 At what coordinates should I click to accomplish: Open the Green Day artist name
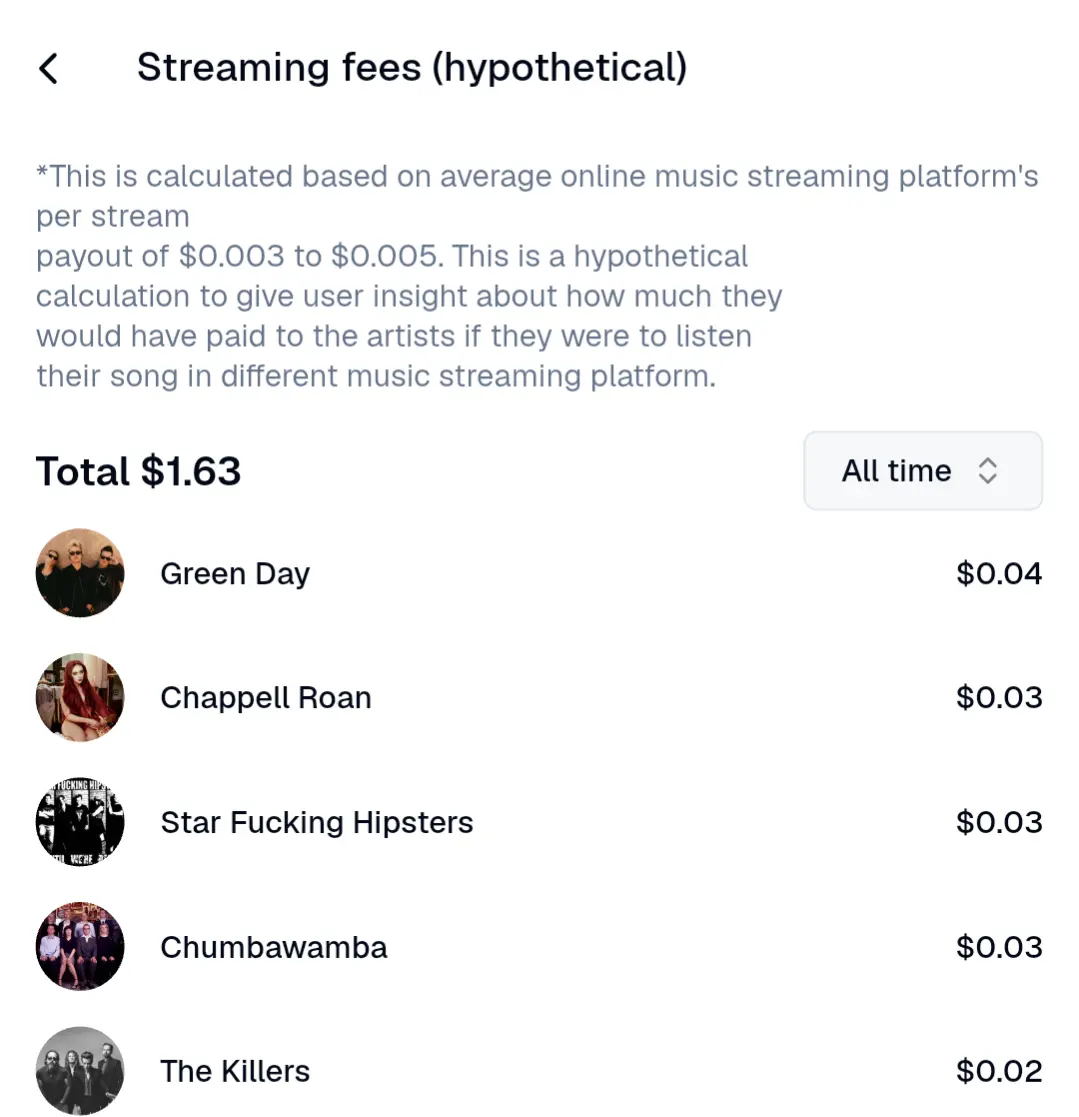[x=235, y=574]
